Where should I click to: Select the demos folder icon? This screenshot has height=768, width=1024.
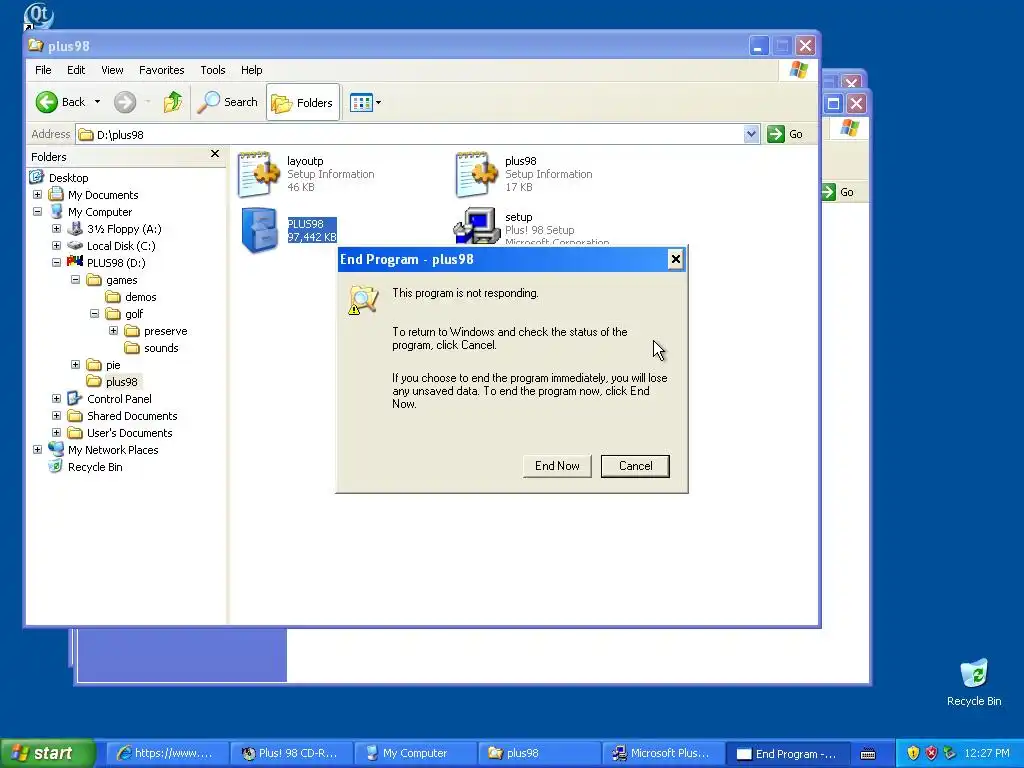(113, 296)
